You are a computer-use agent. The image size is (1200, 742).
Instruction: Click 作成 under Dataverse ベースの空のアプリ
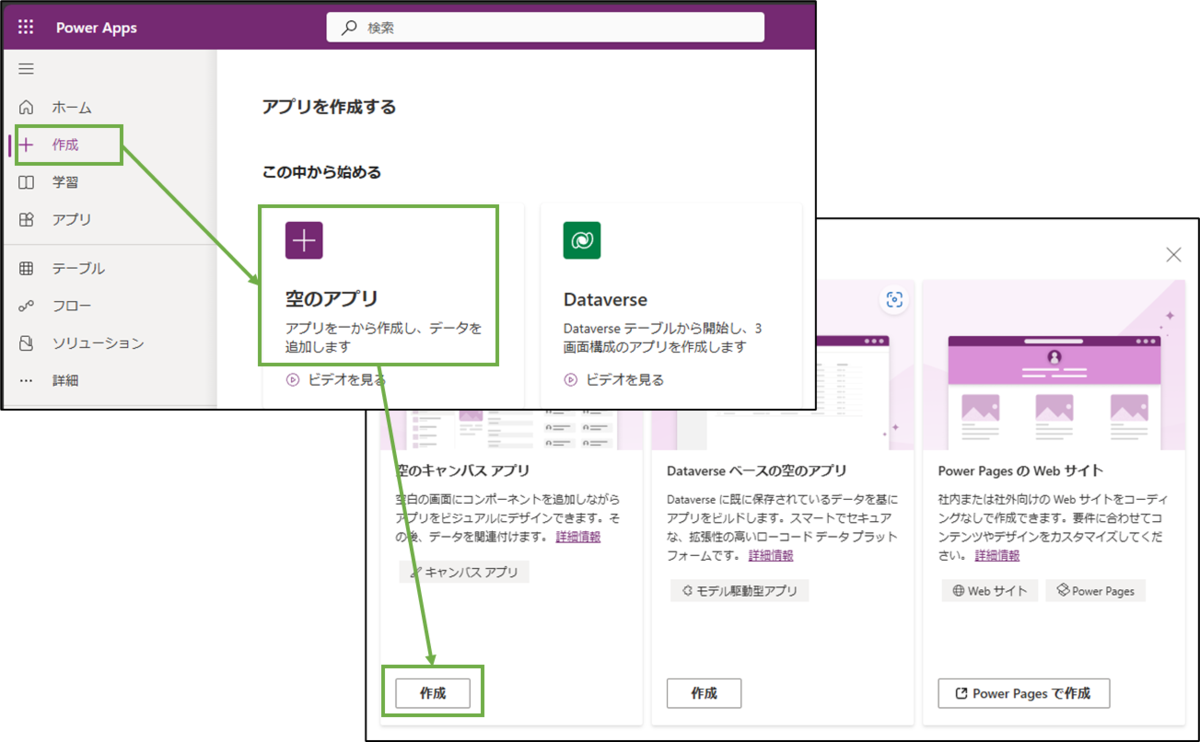[x=704, y=693]
